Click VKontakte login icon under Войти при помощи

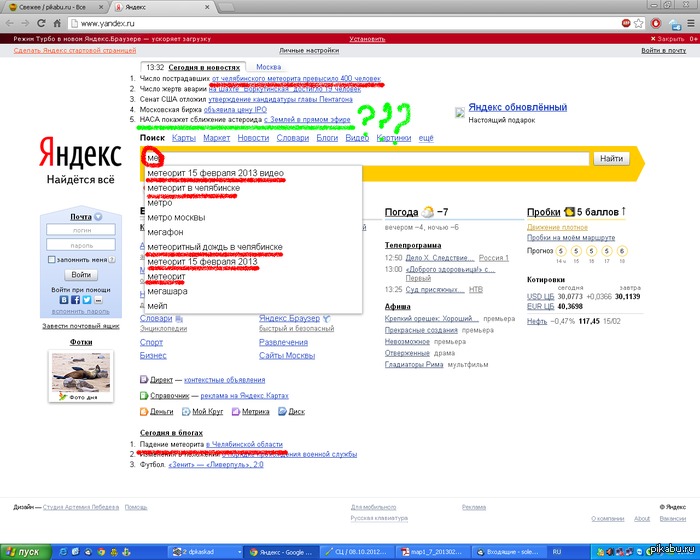pyautogui.click(x=62, y=300)
